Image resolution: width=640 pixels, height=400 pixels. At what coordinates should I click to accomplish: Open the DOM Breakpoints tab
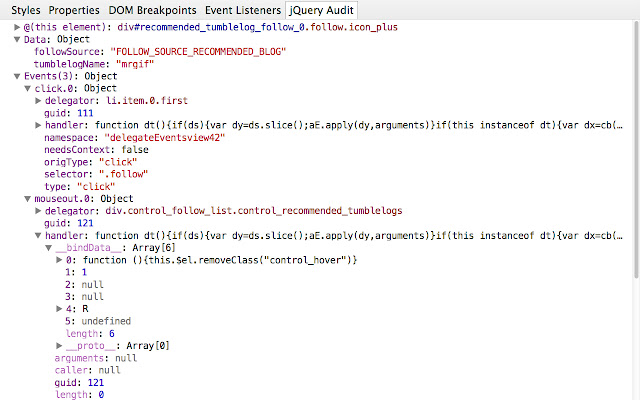(x=152, y=10)
